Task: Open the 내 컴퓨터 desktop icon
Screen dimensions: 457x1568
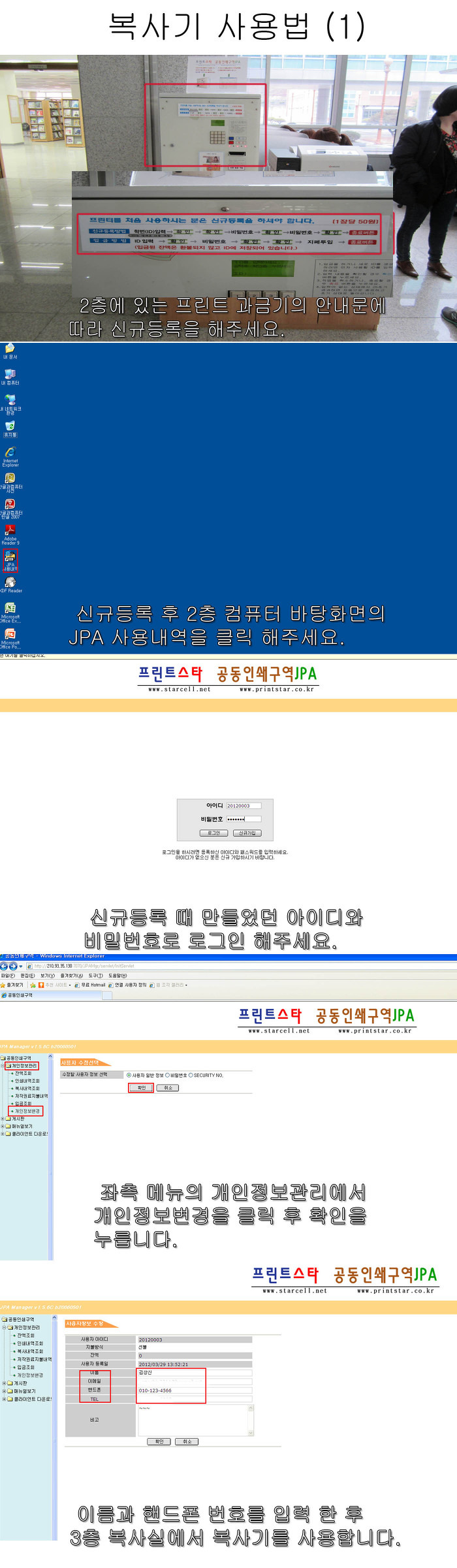Action: pos(10,377)
